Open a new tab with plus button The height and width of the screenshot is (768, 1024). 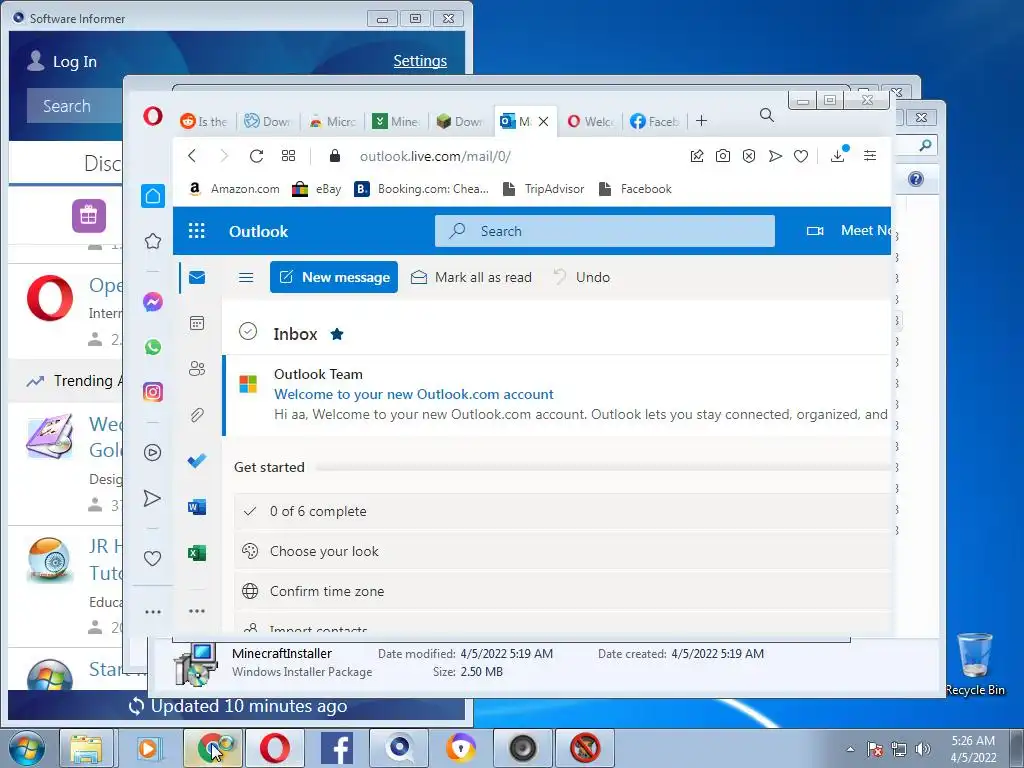pyautogui.click(x=701, y=121)
